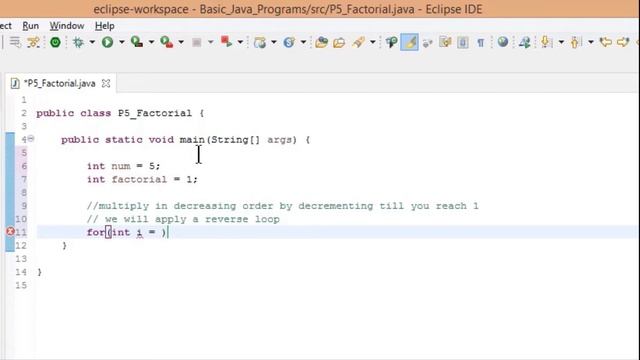Click the underlined variable i on line 11

tap(140, 233)
